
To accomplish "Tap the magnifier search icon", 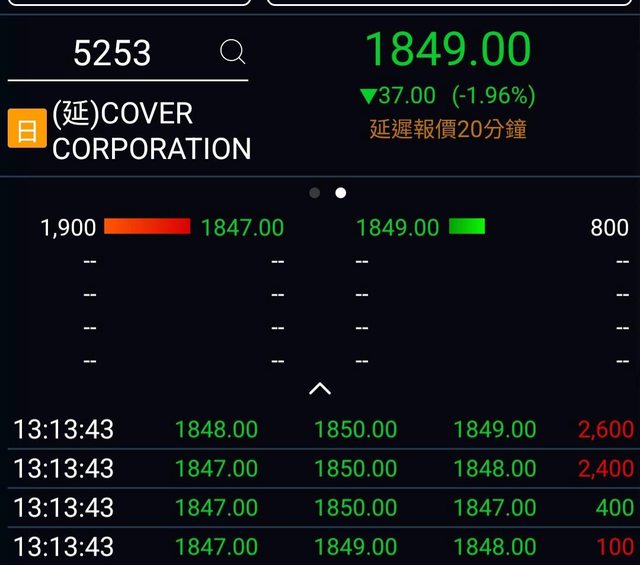I will (x=232, y=52).
